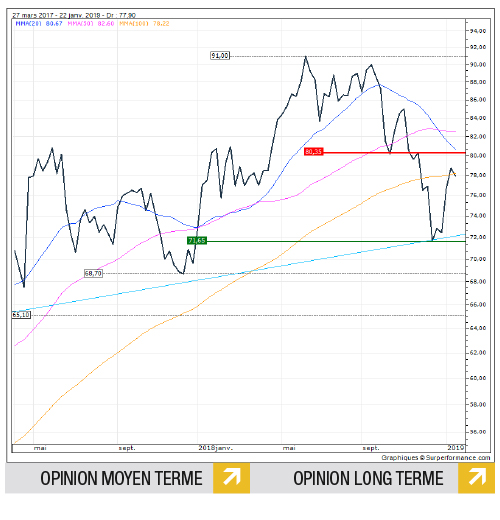This screenshot has height=520, width=500.
Task: Click the 56,00 price axis value
Action: coord(478,432)
